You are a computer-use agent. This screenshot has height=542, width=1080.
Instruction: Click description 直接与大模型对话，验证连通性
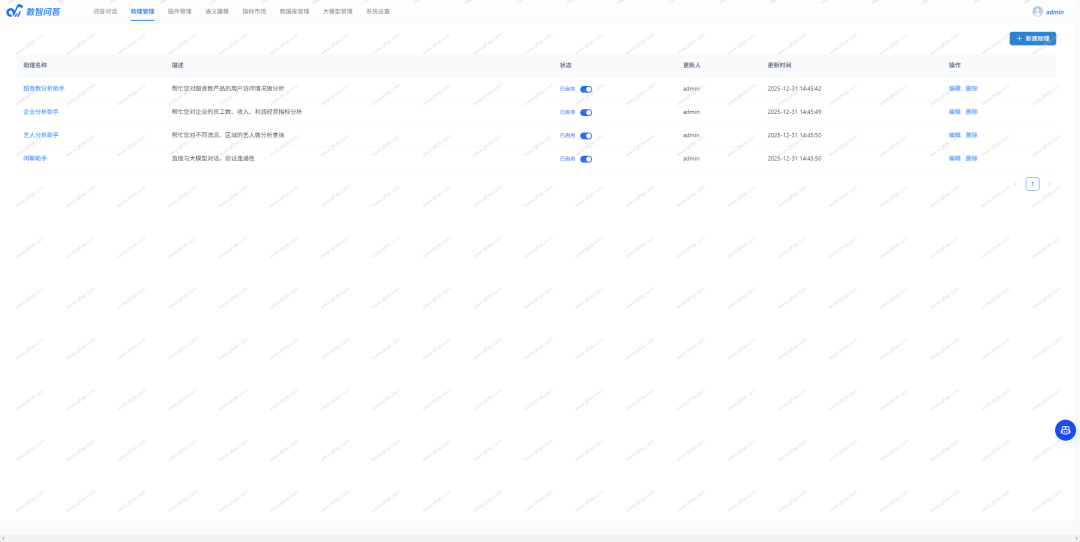(213, 158)
